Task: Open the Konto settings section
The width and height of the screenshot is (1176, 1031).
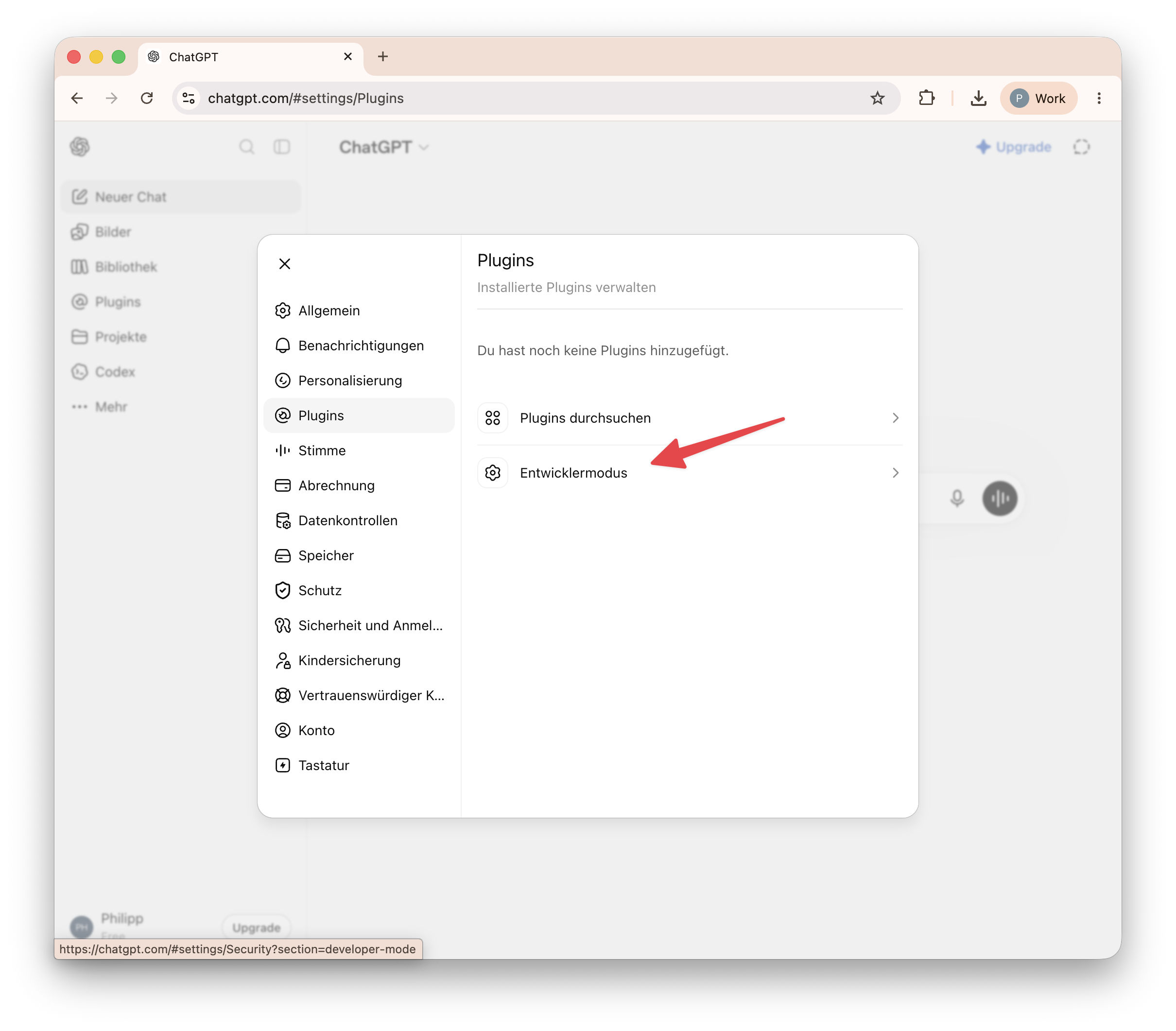Action: [x=359, y=731]
